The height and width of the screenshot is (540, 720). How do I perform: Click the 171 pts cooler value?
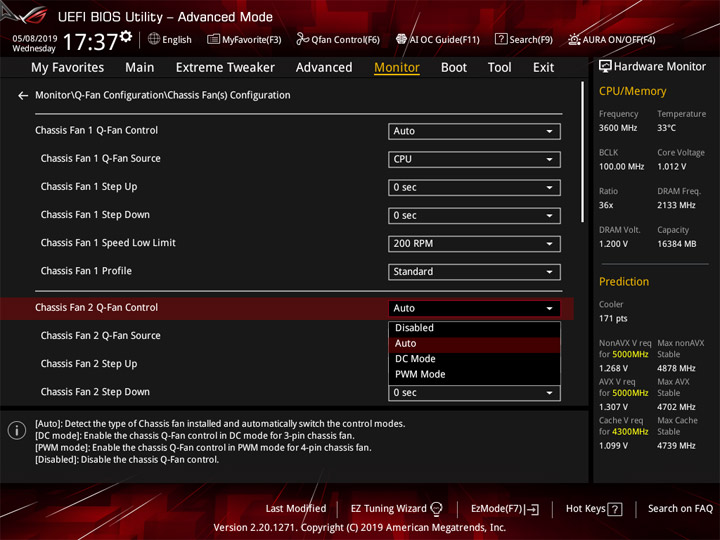coord(613,319)
